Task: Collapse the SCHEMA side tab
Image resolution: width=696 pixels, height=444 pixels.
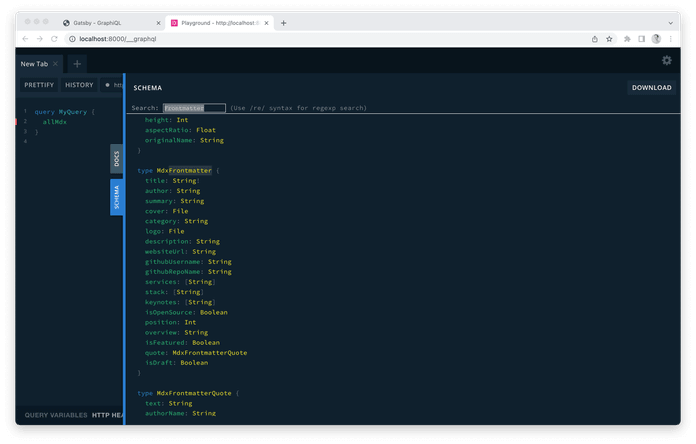Action: [x=116, y=197]
